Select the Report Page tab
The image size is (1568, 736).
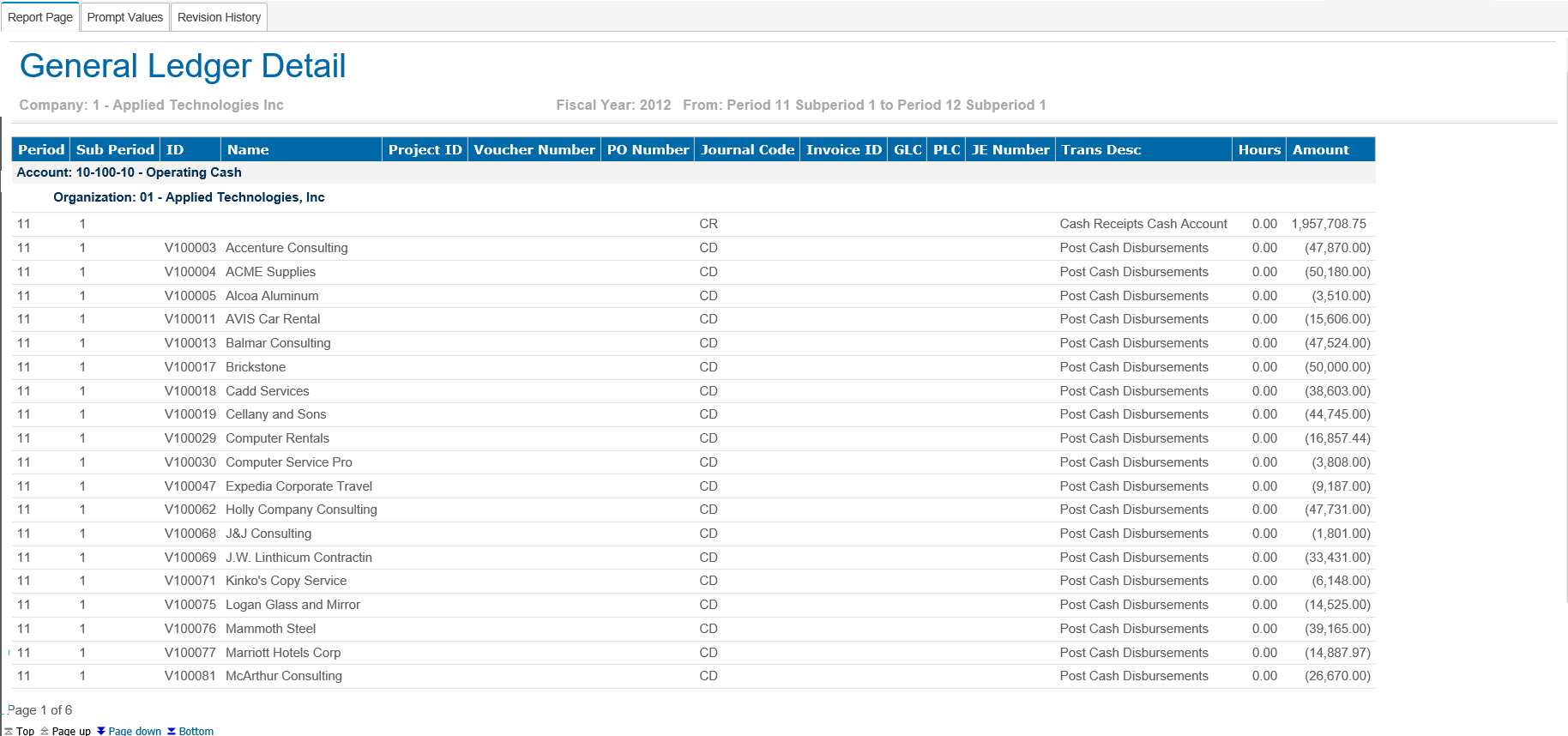(x=40, y=17)
